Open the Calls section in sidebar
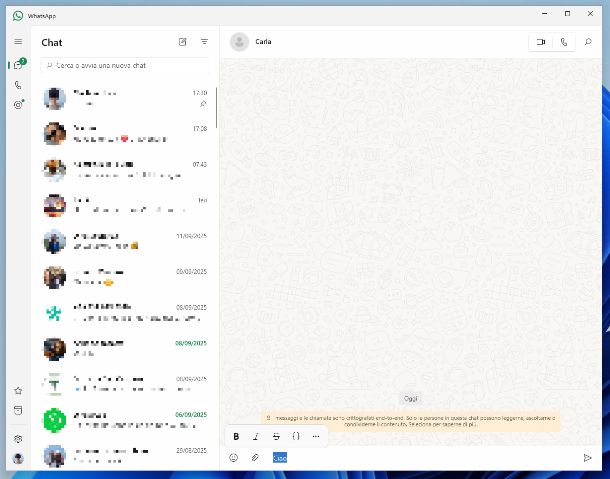The height and width of the screenshot is (479, 610). 18,85
